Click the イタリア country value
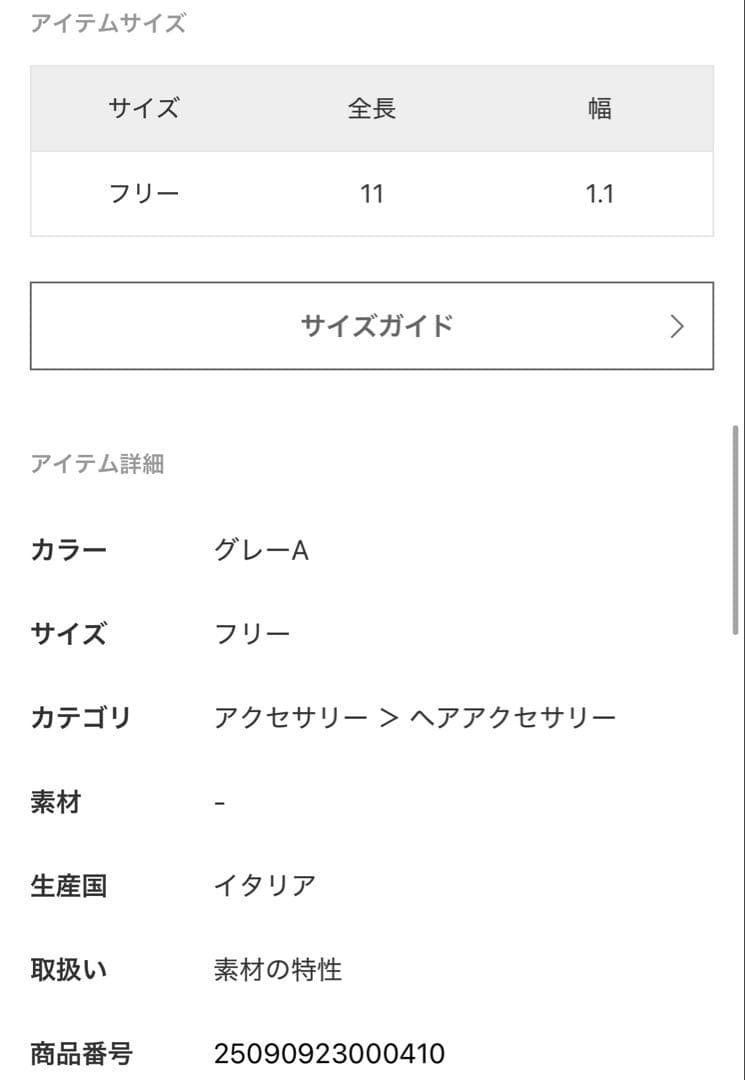The image size is (745, 1080). (x=265, y=886)
